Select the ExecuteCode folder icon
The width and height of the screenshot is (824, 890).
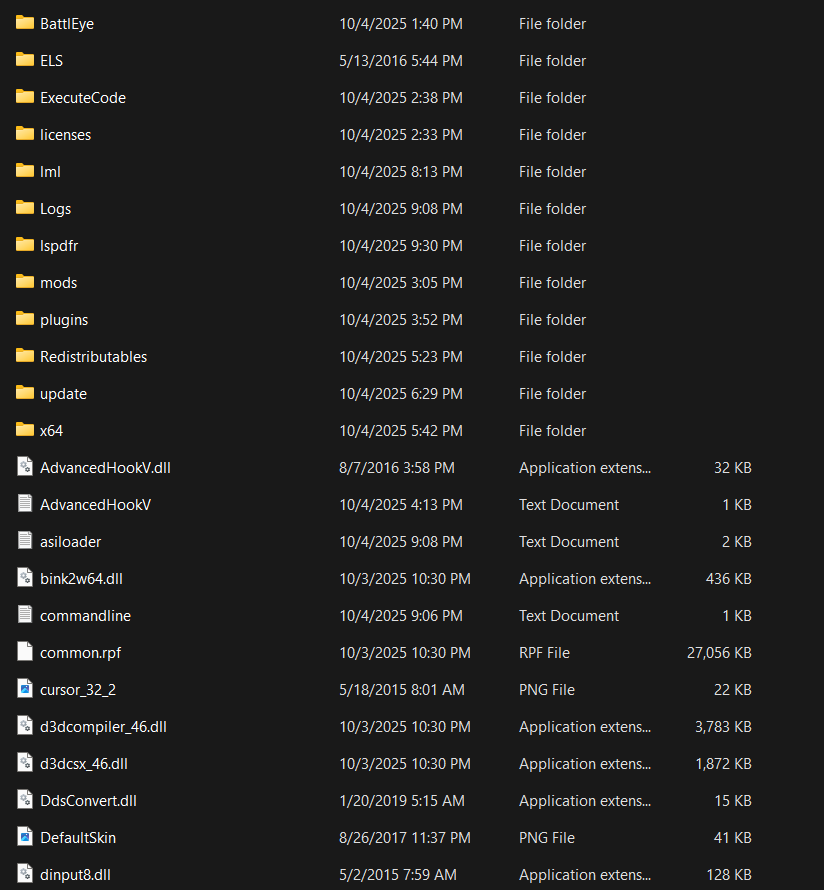tap(24, 96)
